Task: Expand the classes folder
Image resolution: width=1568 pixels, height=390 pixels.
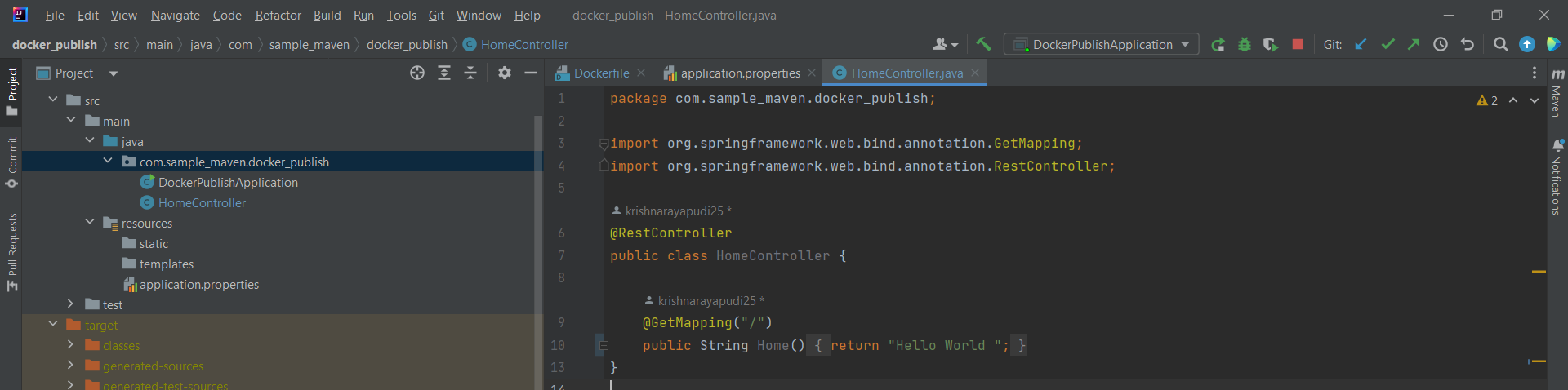Action: 71,344
